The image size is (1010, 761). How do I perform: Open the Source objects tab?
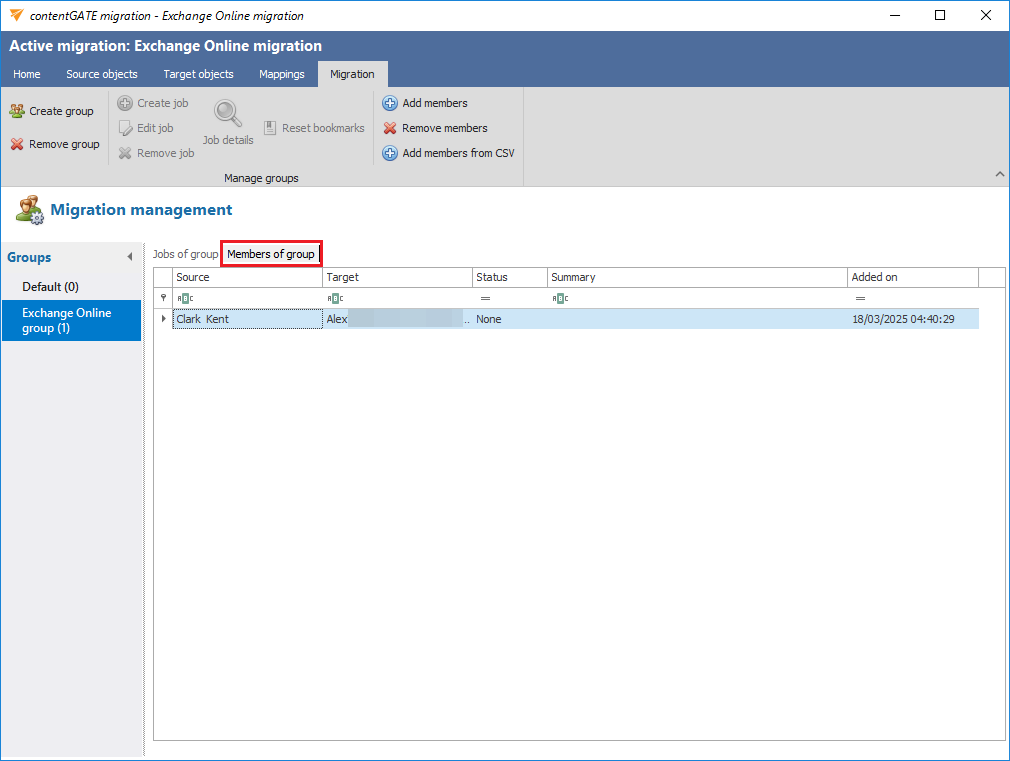pyautogui.click(x=102, y=74)
